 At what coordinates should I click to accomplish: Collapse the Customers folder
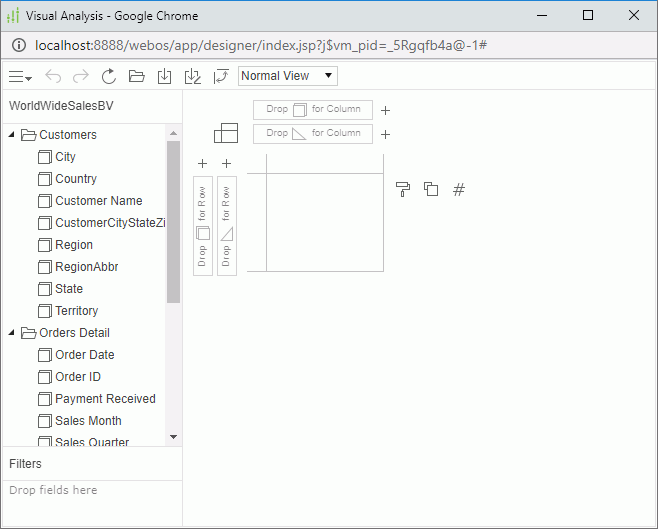pyautogui.click(x=12, y=135)
